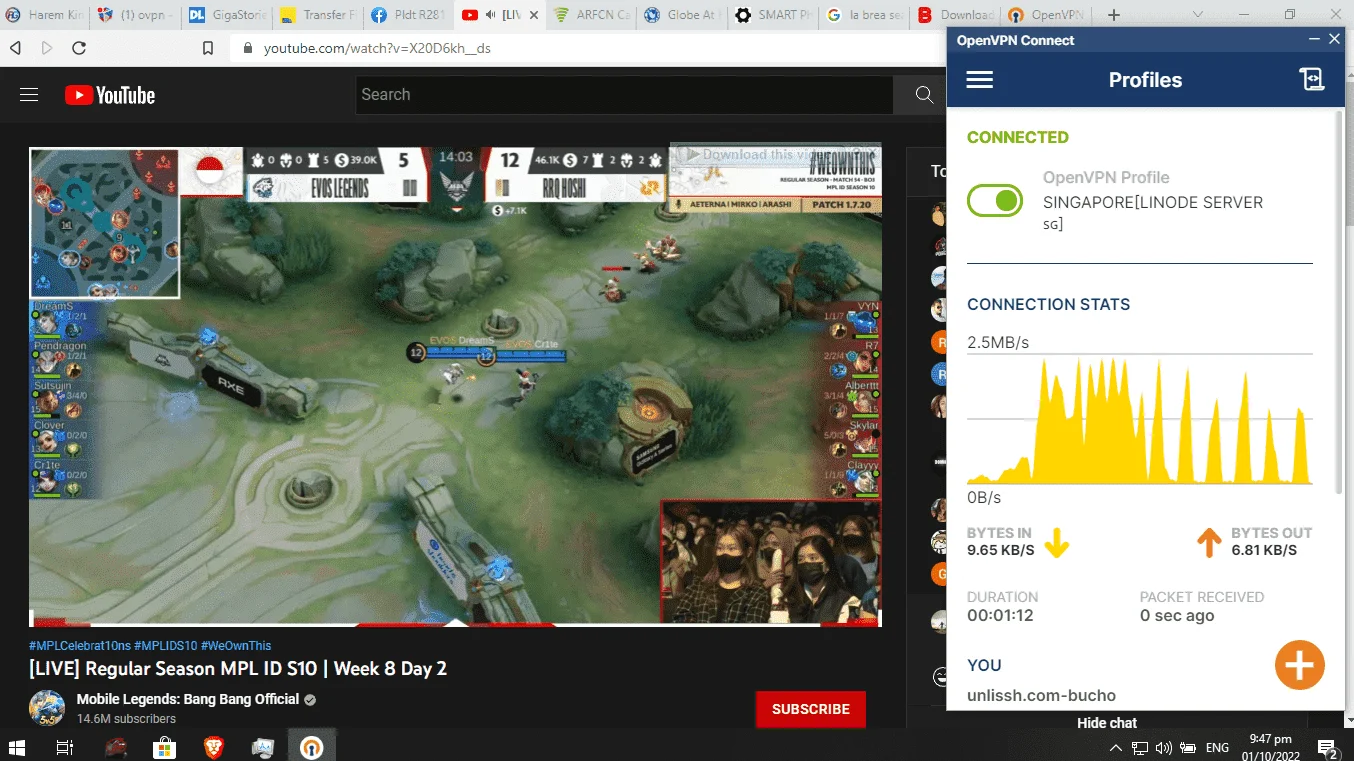Open Microsoft Store from taskbar
The image size is (1354, 761).
click(164, 747)
